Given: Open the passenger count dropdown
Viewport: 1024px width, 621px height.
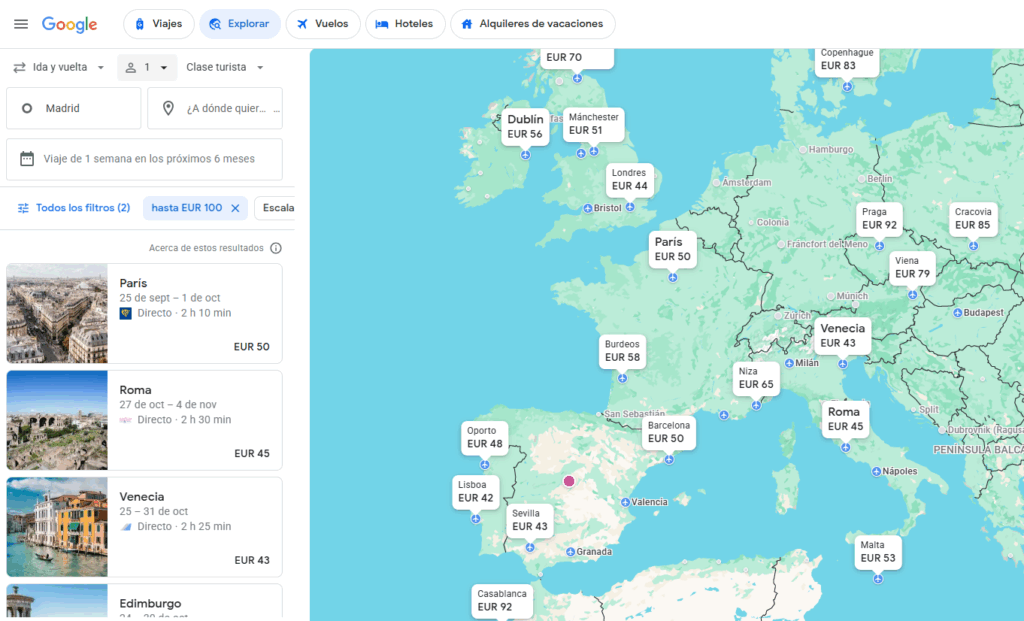Looking at the screenshot, I should [147, 67].
